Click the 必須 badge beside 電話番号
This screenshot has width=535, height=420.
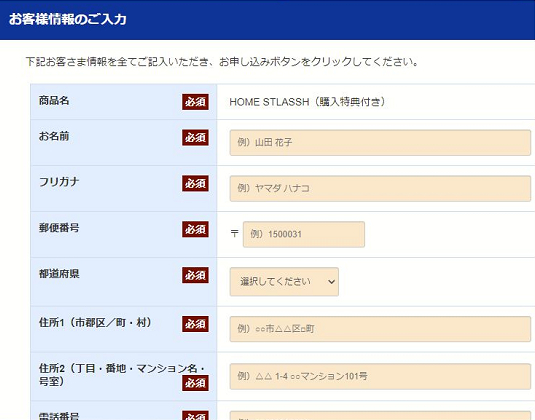(x=195, y=416)
